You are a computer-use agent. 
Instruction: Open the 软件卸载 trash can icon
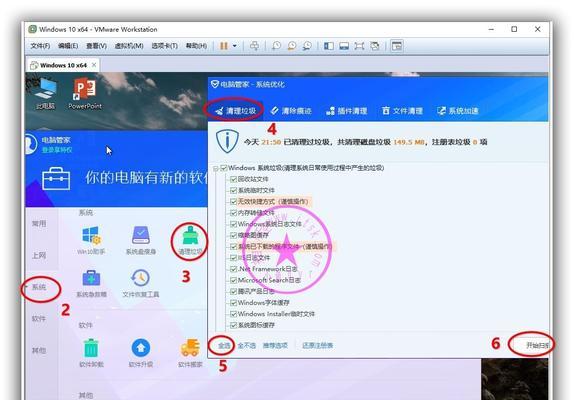click(91, 348)
